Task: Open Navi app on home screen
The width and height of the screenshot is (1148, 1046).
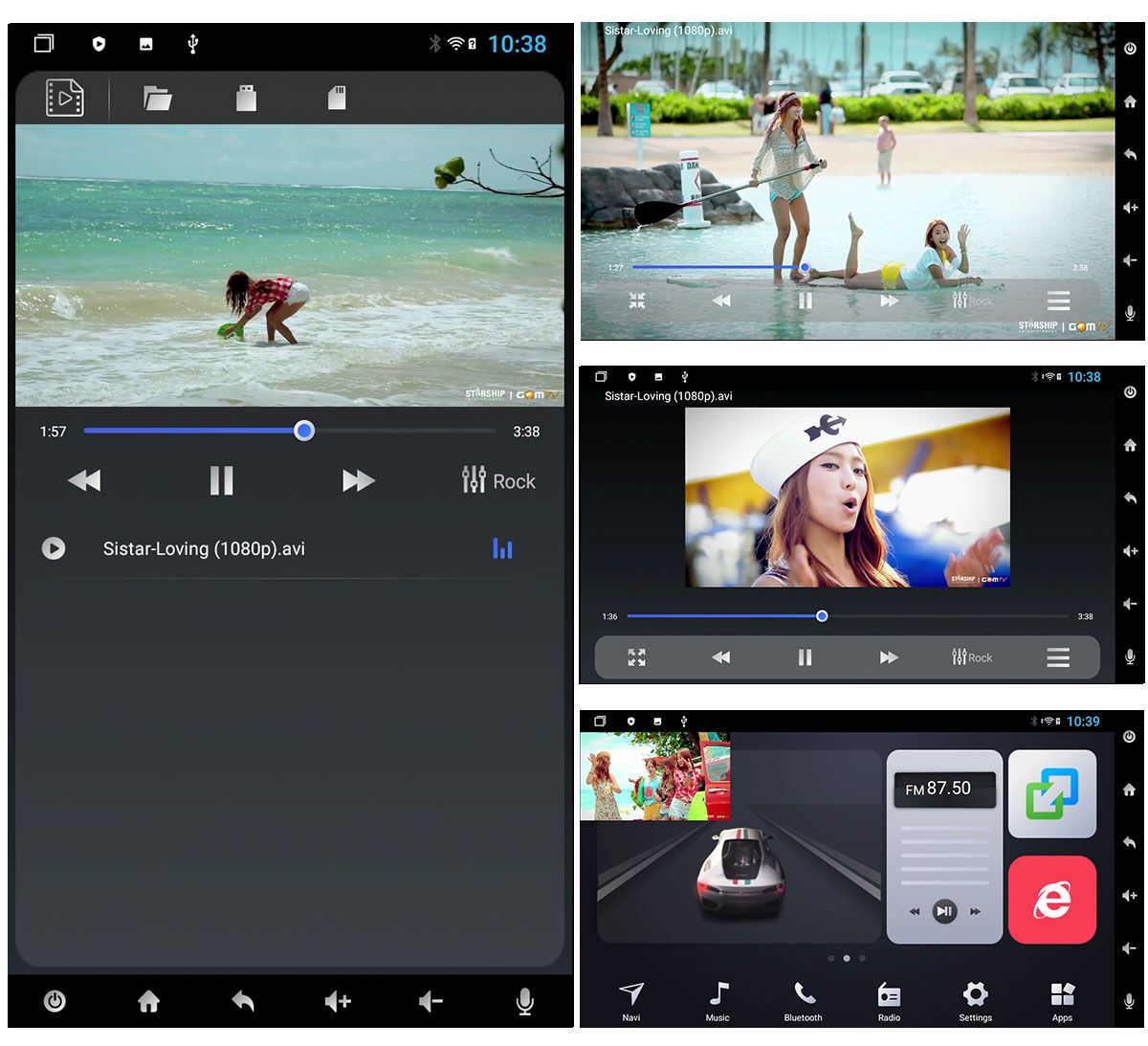Action: click(x=631, y=1002)
